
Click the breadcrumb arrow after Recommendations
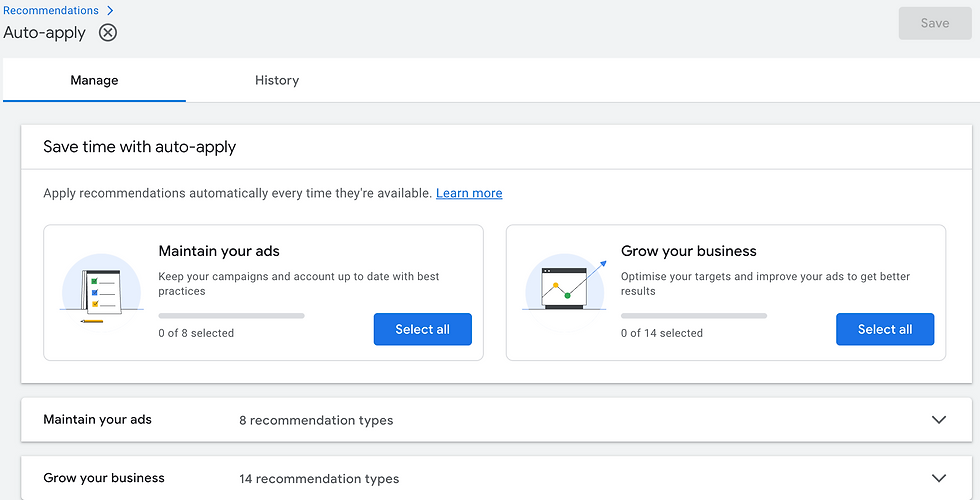(110, 11)
